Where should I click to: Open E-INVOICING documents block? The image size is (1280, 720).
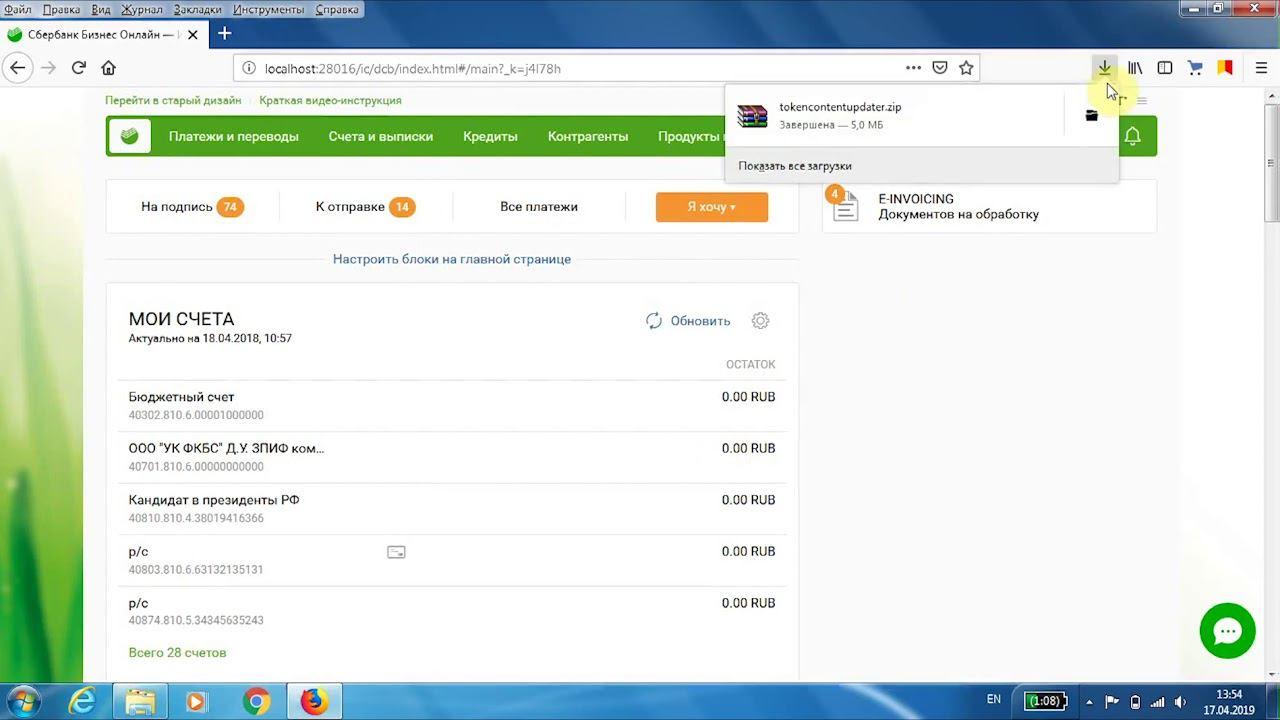989,206
